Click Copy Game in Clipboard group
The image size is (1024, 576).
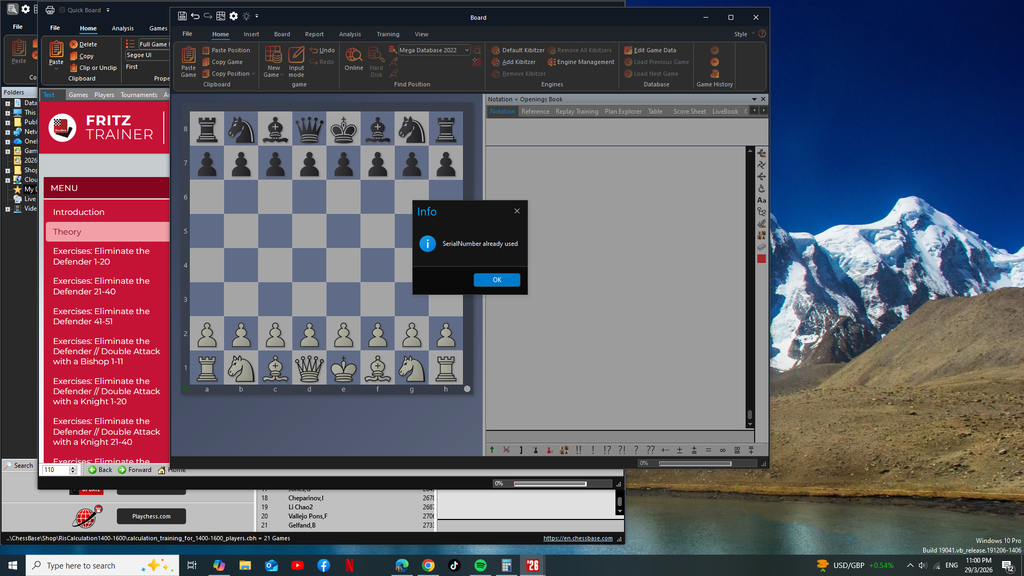(x=222, y=62)
